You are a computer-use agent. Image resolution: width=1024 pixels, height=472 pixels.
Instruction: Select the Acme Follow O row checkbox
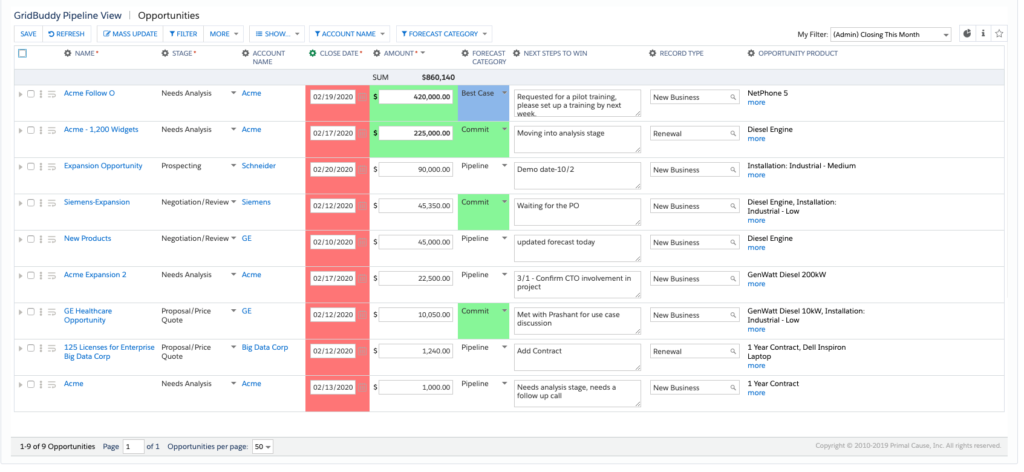click(30, 94)
